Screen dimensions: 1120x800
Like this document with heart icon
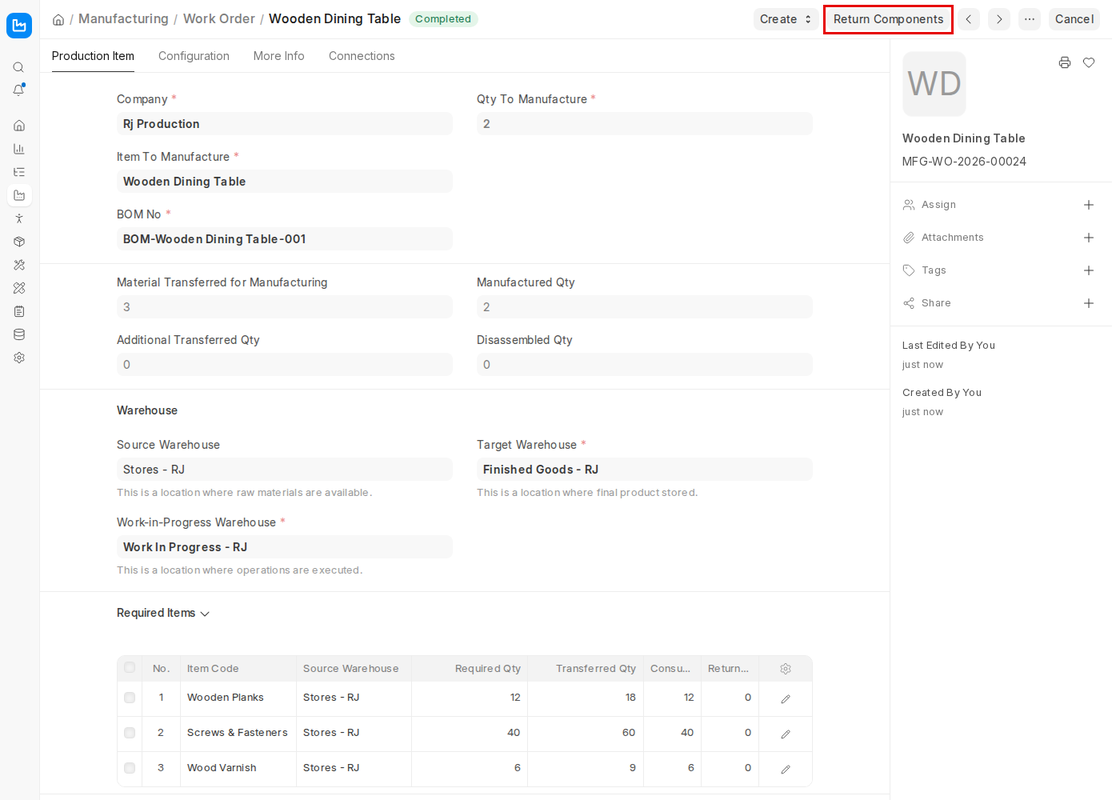coord(1089,63)
